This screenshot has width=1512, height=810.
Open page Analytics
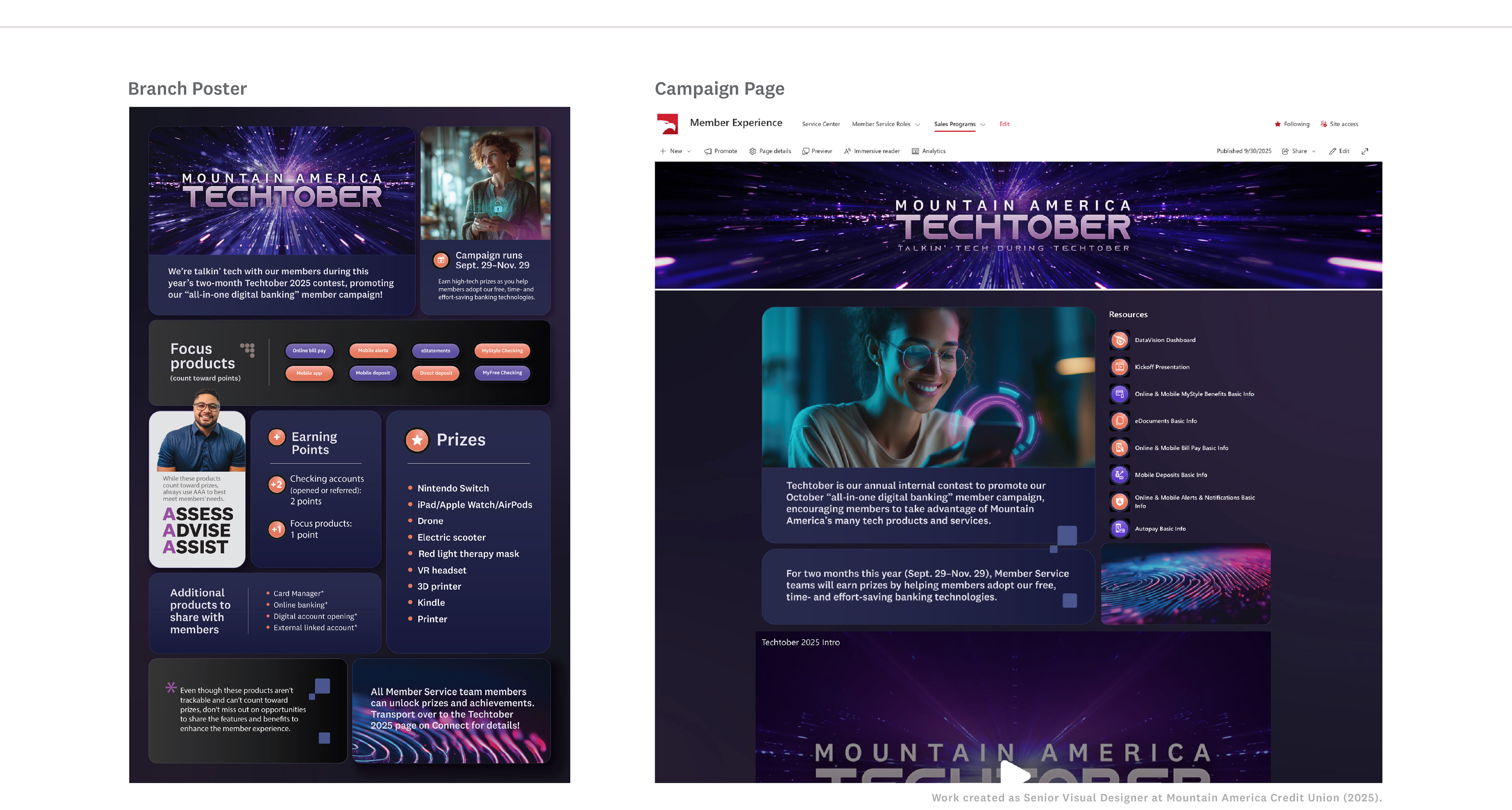[x=928, y=151]
